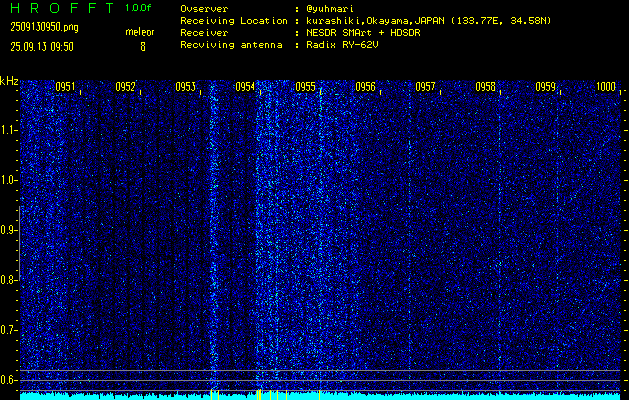Select the 0.8 frequency axis label
This screenshot has height=400, width=629.
click(8, 280)
